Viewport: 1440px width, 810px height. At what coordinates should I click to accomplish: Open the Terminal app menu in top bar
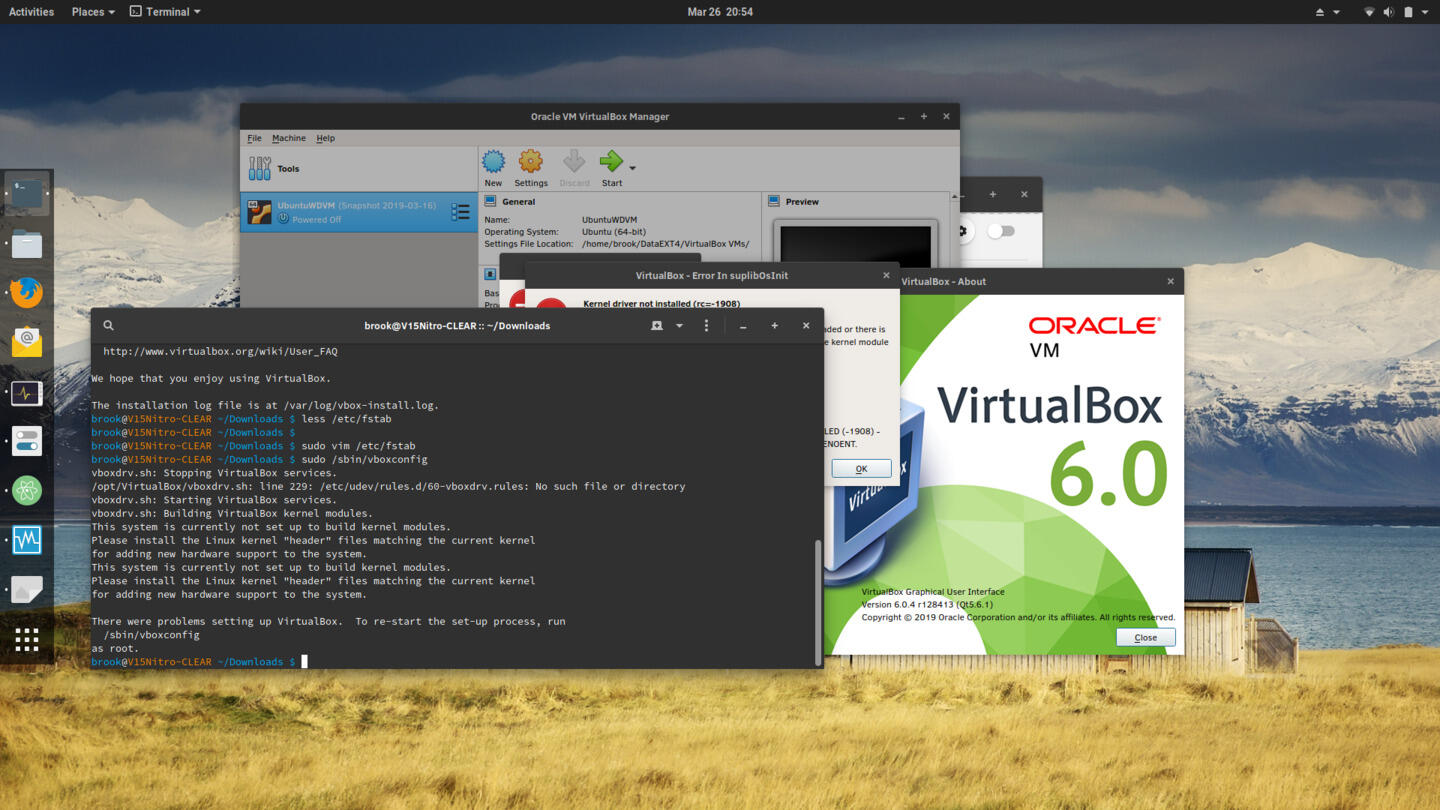(165, 12)
